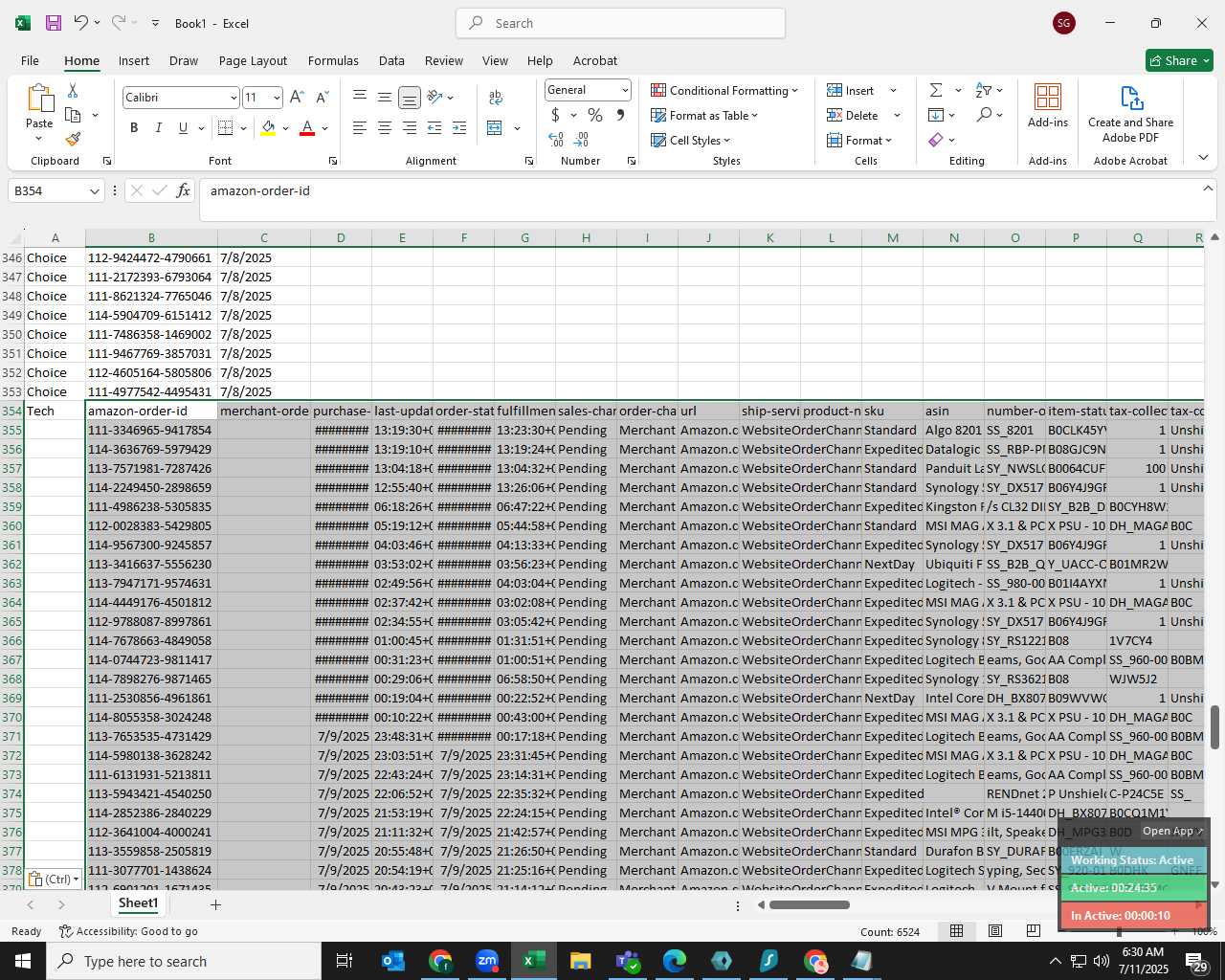Toggle bottom align for cell contents
Image resolution: width=1225 pixels, height=980 pixels.
pyautogui.click(x=409, y=97)
